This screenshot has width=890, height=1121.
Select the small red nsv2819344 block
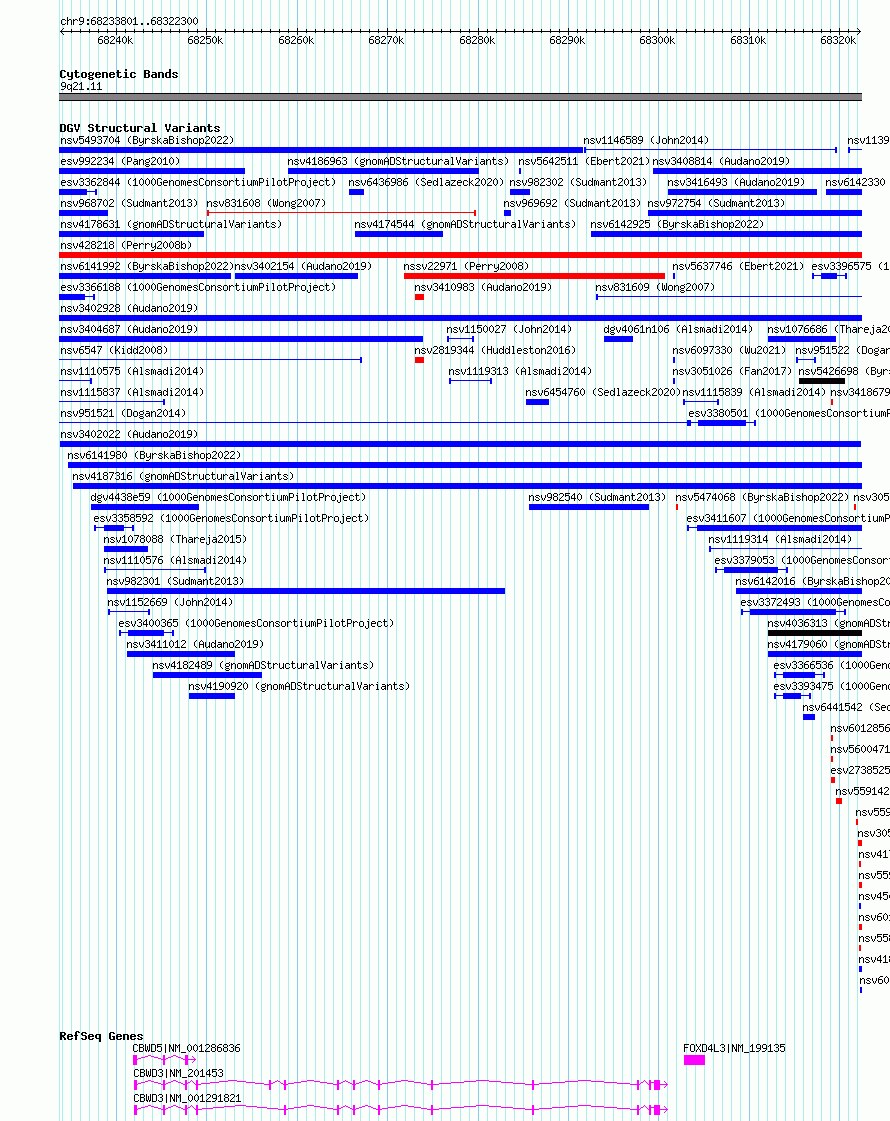(x=419, y=360)
